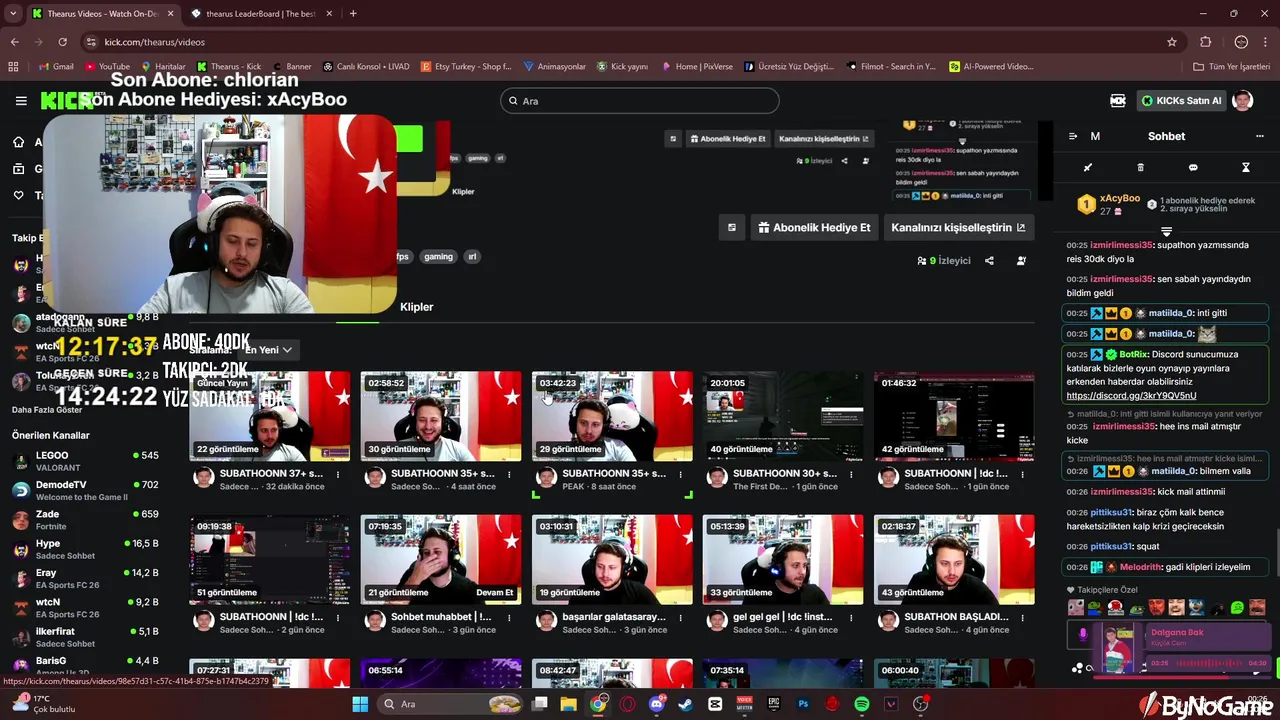Click the square icon button left of Abonelik Hediye Et
The width and height of the screenshot is (1280, 720).
(x=732, y=227)
